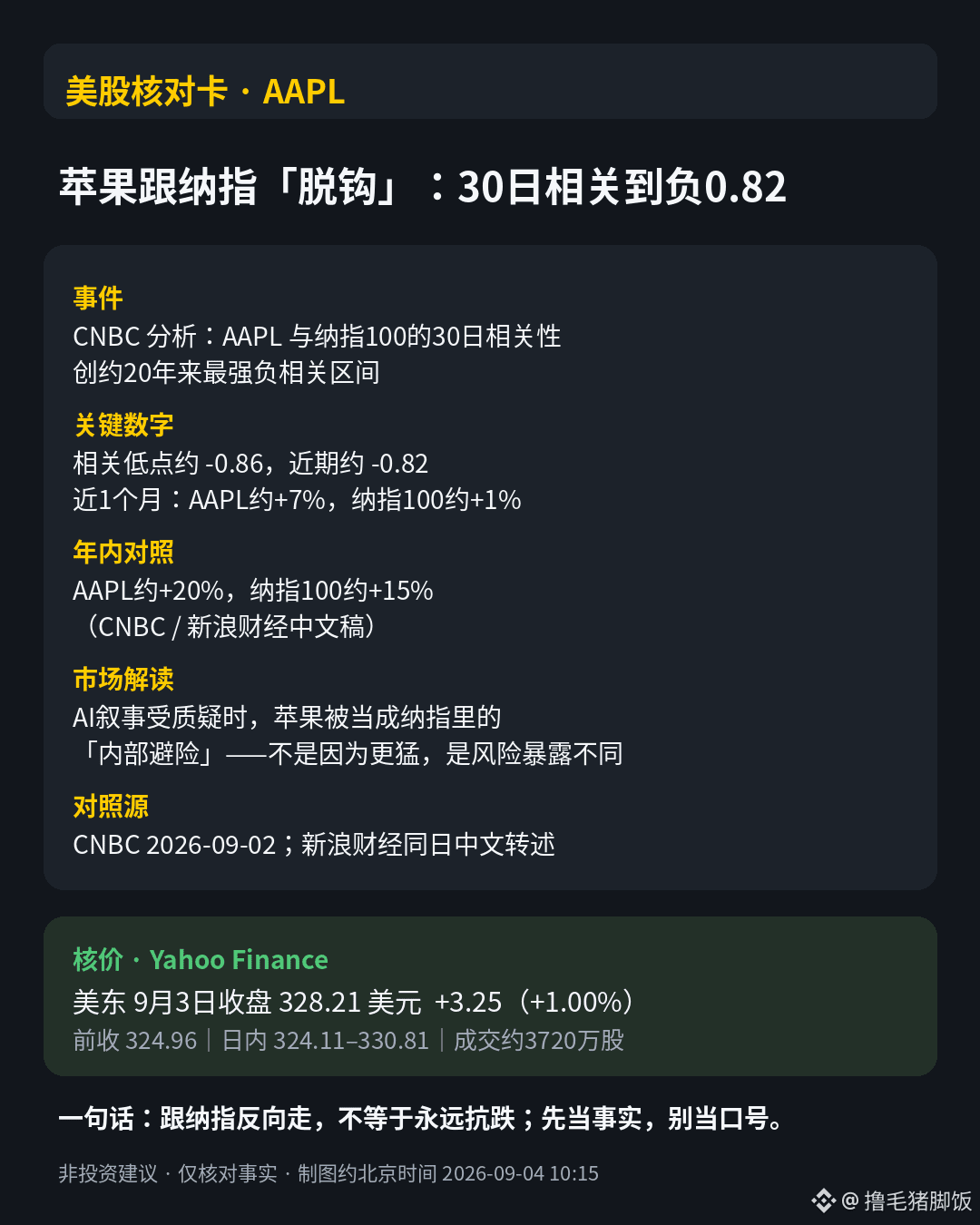The image size is (980, 1225).
Task: Select the 年内对照 section heading
Action: [123, 552]
